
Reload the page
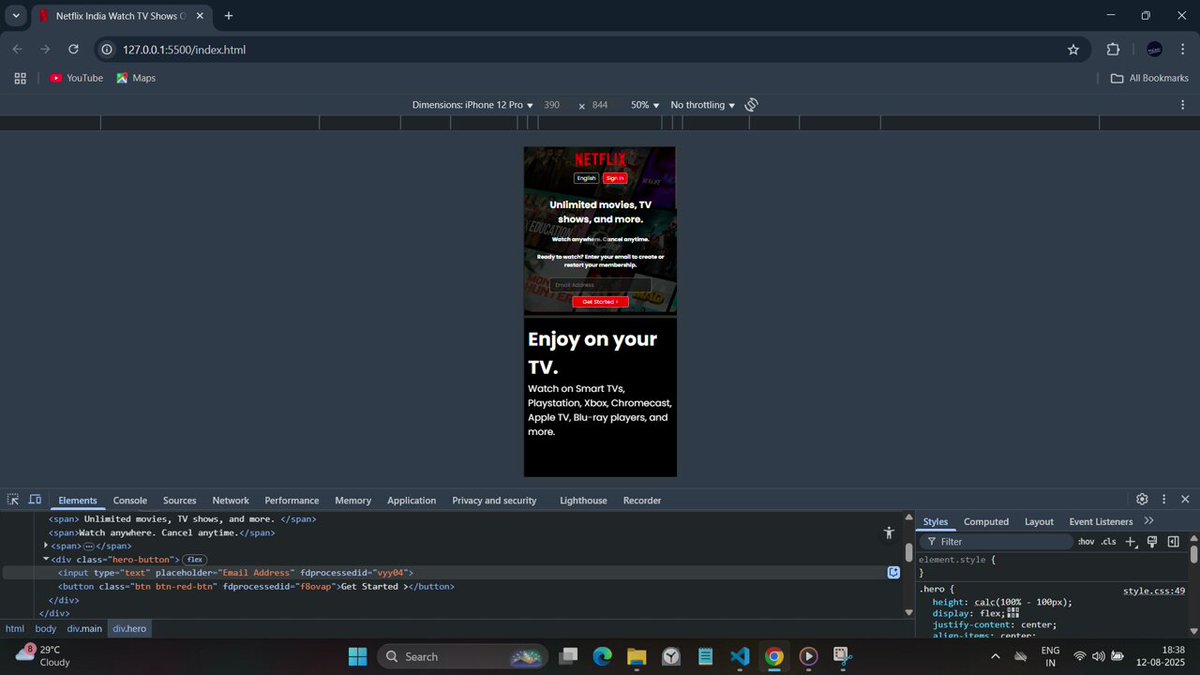coord(73,49)
